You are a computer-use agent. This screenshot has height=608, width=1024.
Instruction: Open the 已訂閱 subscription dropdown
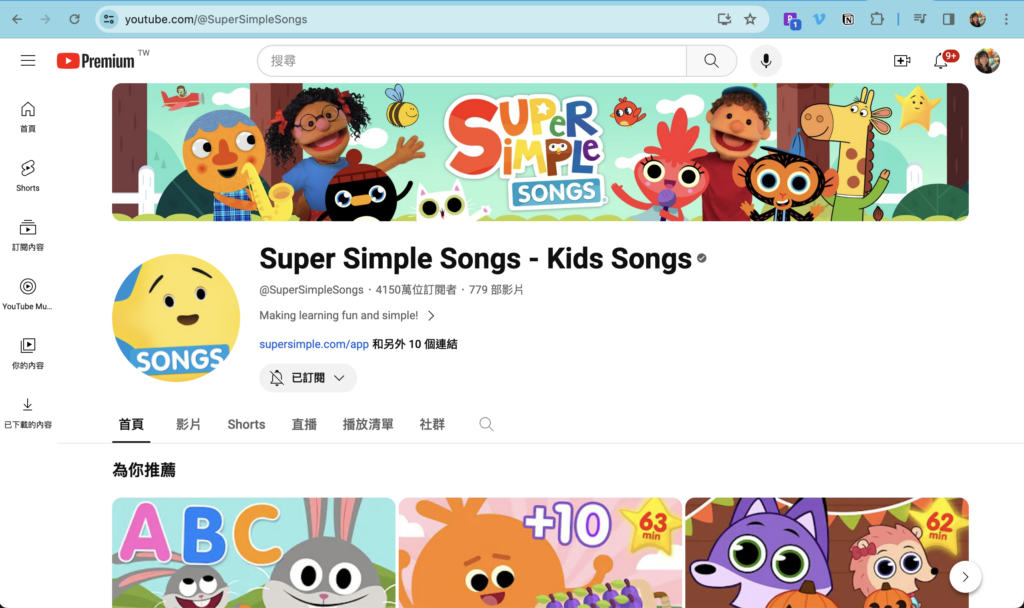(308, 377)
